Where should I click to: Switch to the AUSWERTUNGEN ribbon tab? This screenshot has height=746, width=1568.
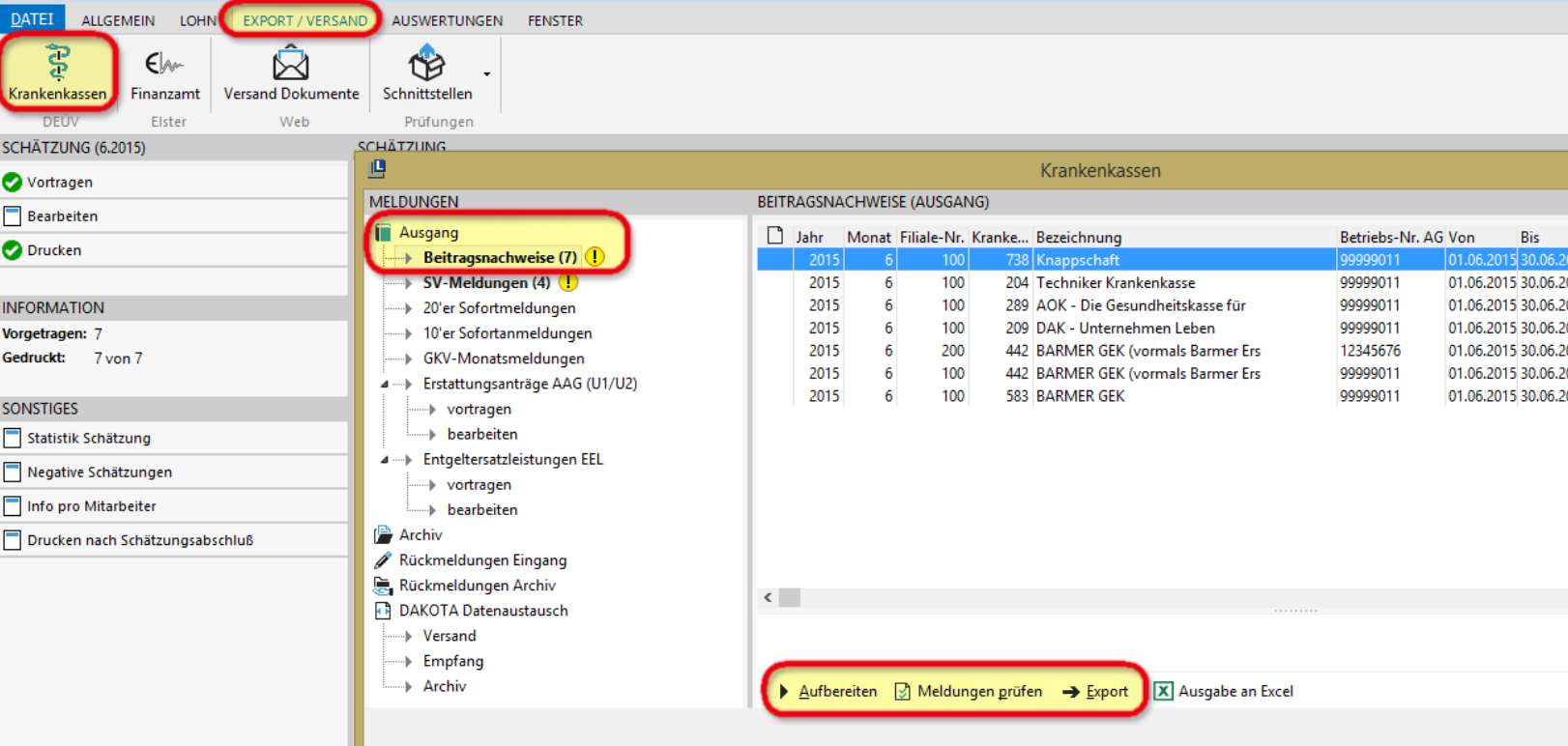click(x=447, y=20)
